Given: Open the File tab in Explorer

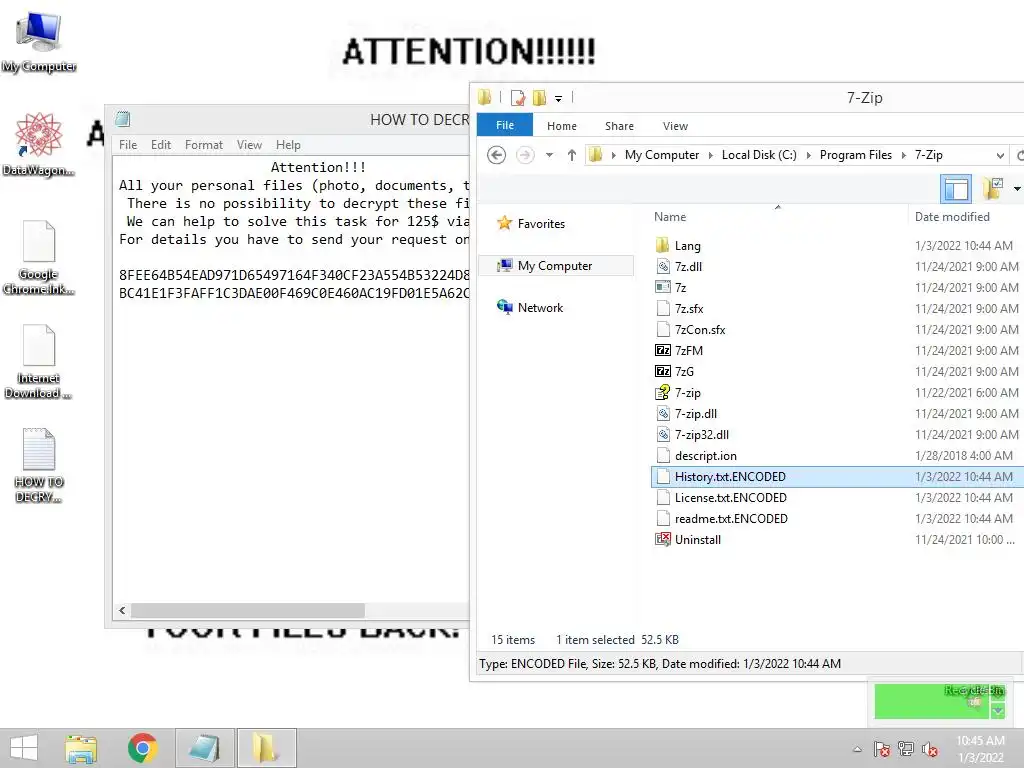Looking at the screenshot, I should [x=505, y=125].
